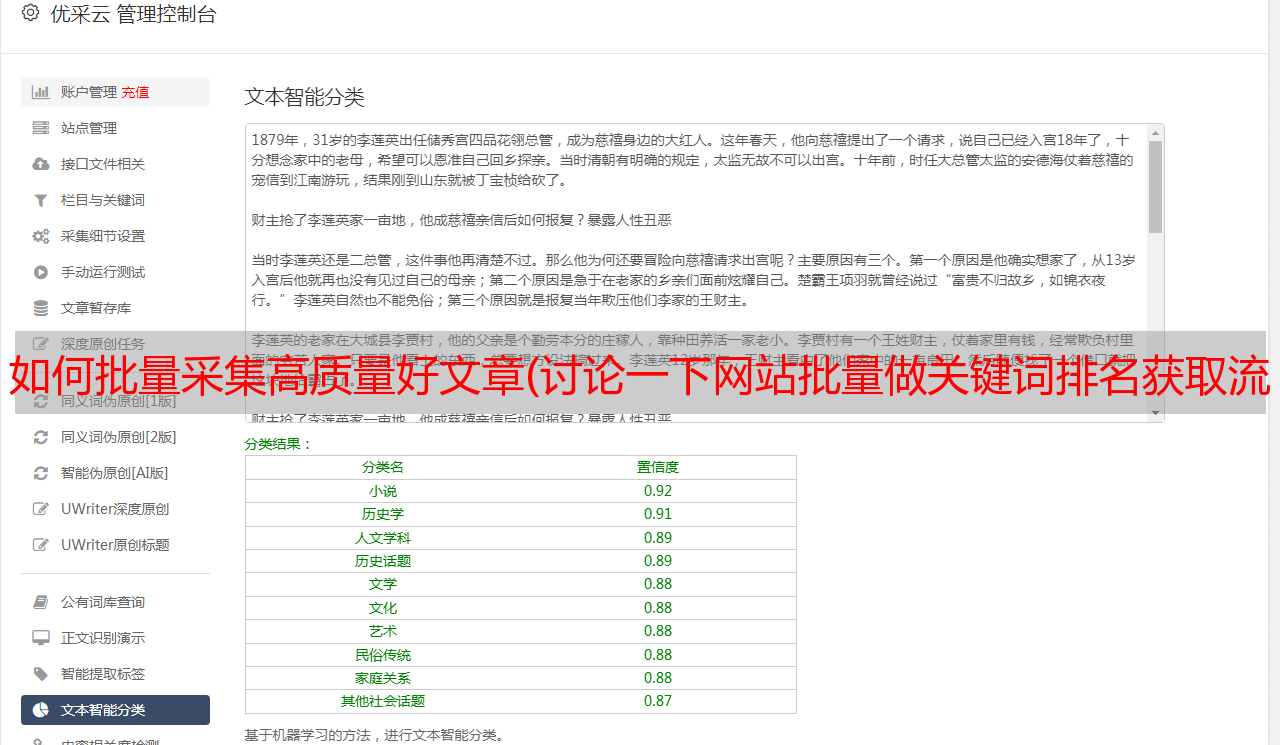Click the edit pencil icon for UWriter原创标题

click(x=41, y=545)
